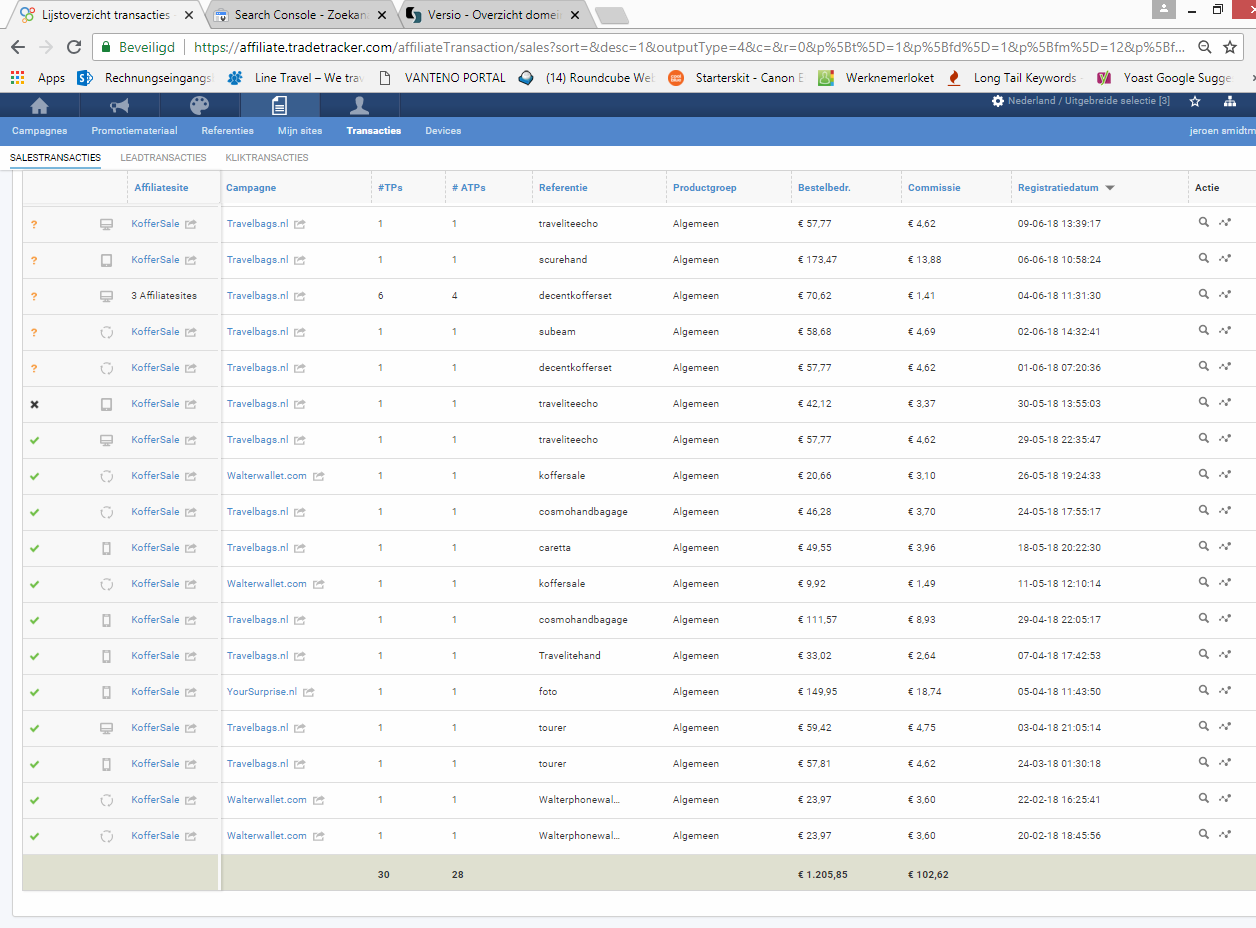
Task: Select the Salestransacties tab
Action: pos(55,158)
